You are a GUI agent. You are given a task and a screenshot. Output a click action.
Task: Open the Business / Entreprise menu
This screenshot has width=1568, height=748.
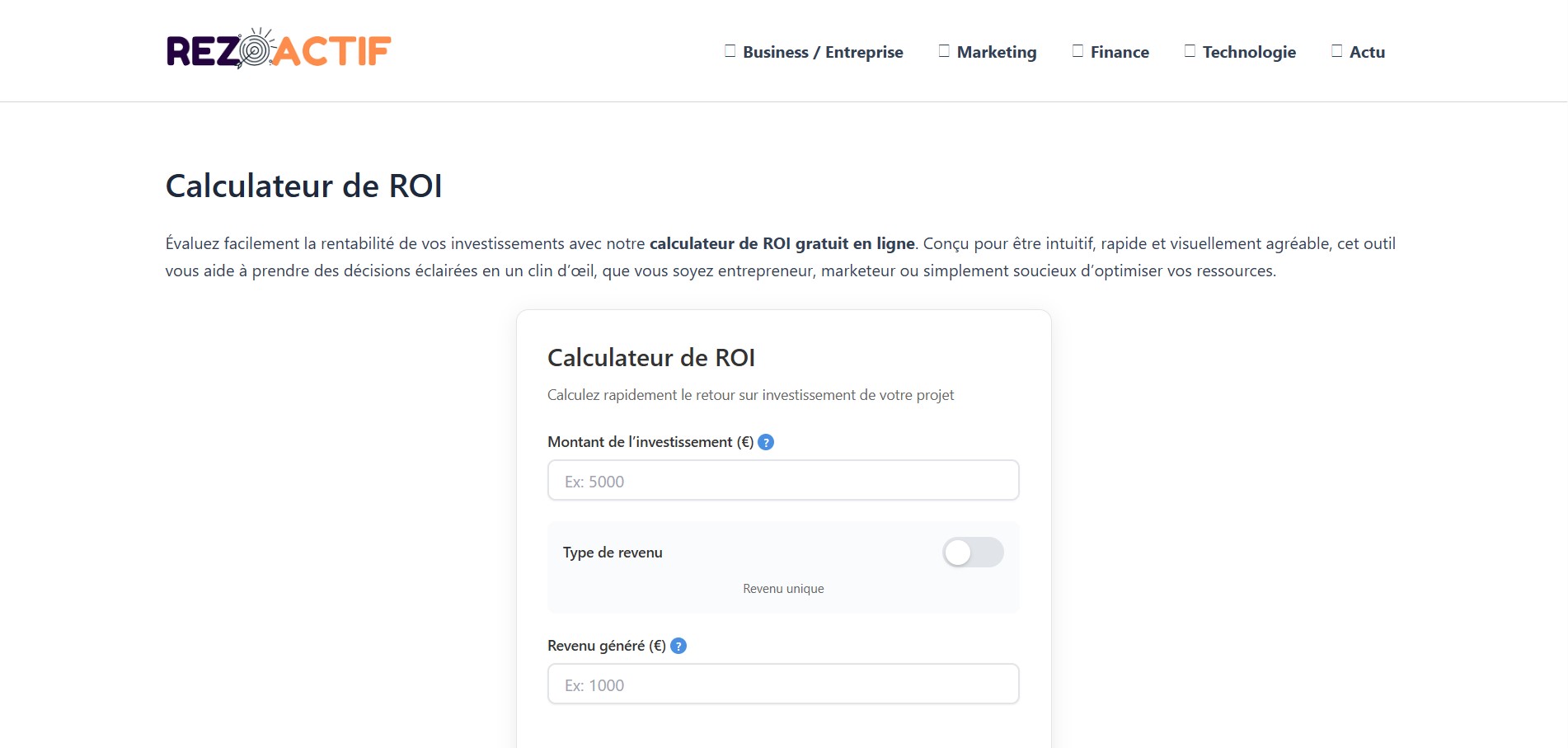click(823, 52)
